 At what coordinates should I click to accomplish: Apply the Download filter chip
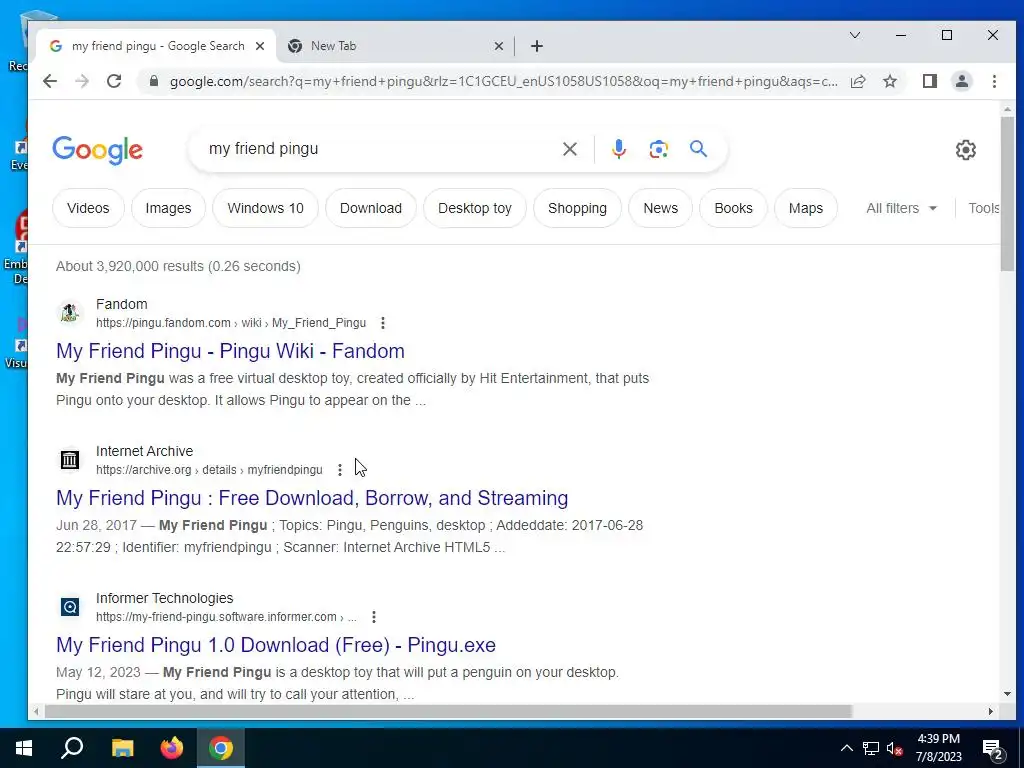point(370,208)
